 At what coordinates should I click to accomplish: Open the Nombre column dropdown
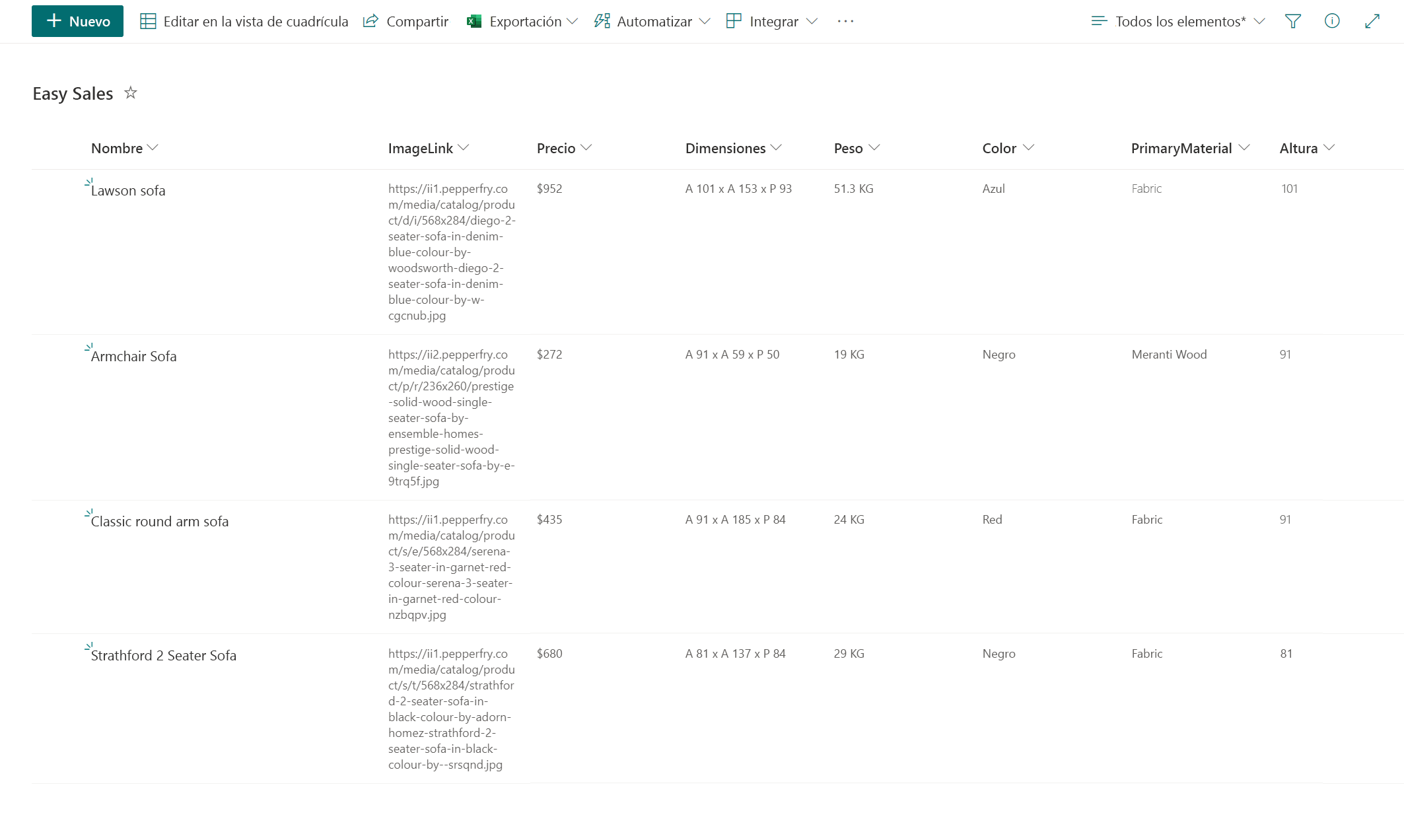(155, 148)
